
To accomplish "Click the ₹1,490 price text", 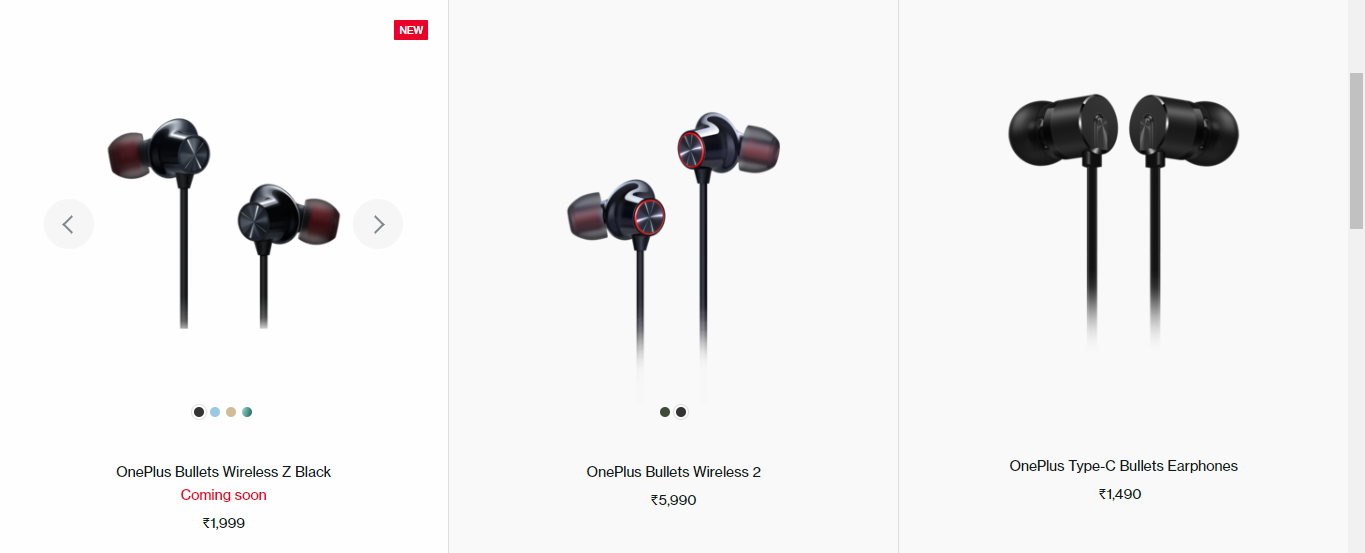I will 1119,494.
